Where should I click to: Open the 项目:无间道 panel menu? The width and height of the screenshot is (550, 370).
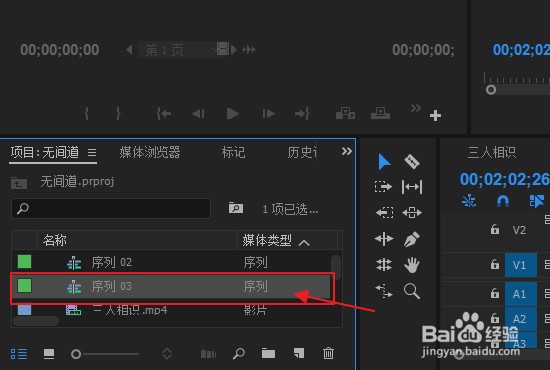pos(92,153)
